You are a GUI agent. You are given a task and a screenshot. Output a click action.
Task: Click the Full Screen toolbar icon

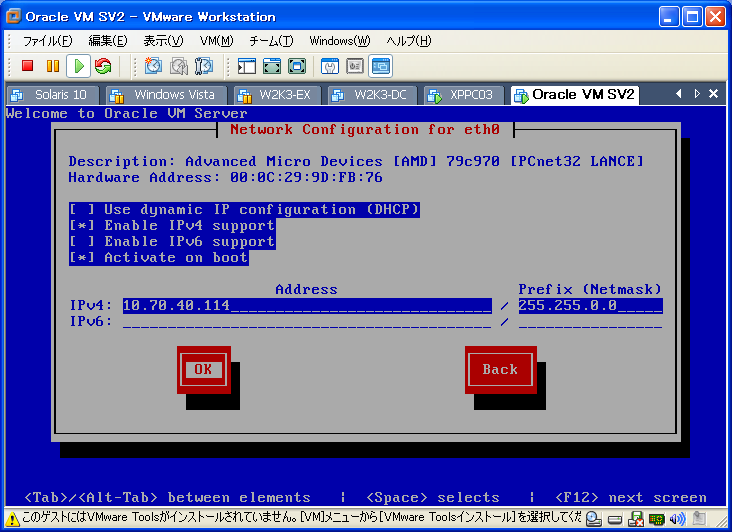click(x=297, y=66)
